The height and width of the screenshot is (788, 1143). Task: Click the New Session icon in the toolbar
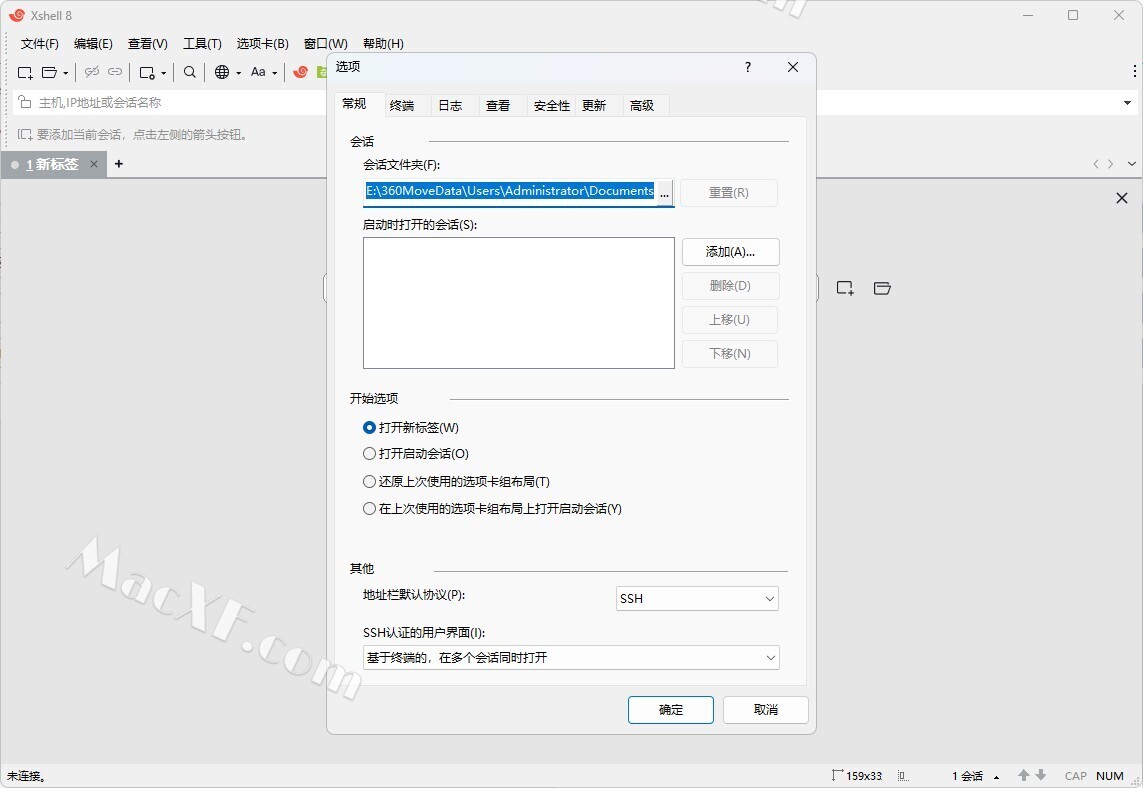pos(25,72)
